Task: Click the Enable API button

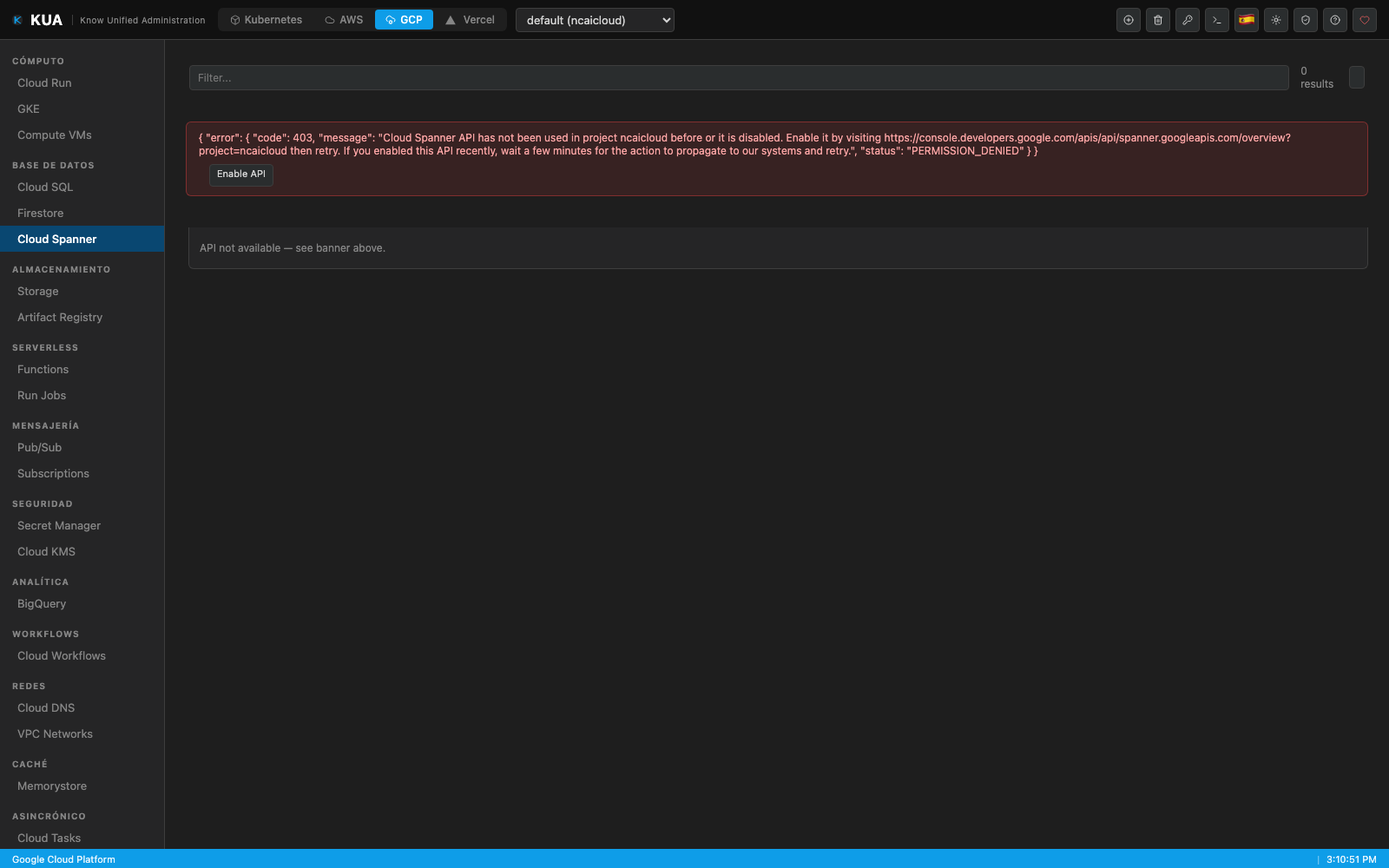Action: [x=241, y=174]
